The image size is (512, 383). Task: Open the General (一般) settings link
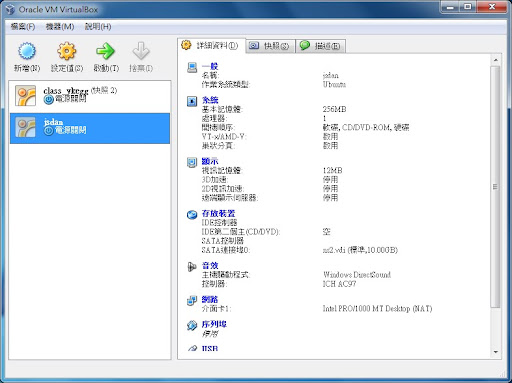click(x=210, y=66)
